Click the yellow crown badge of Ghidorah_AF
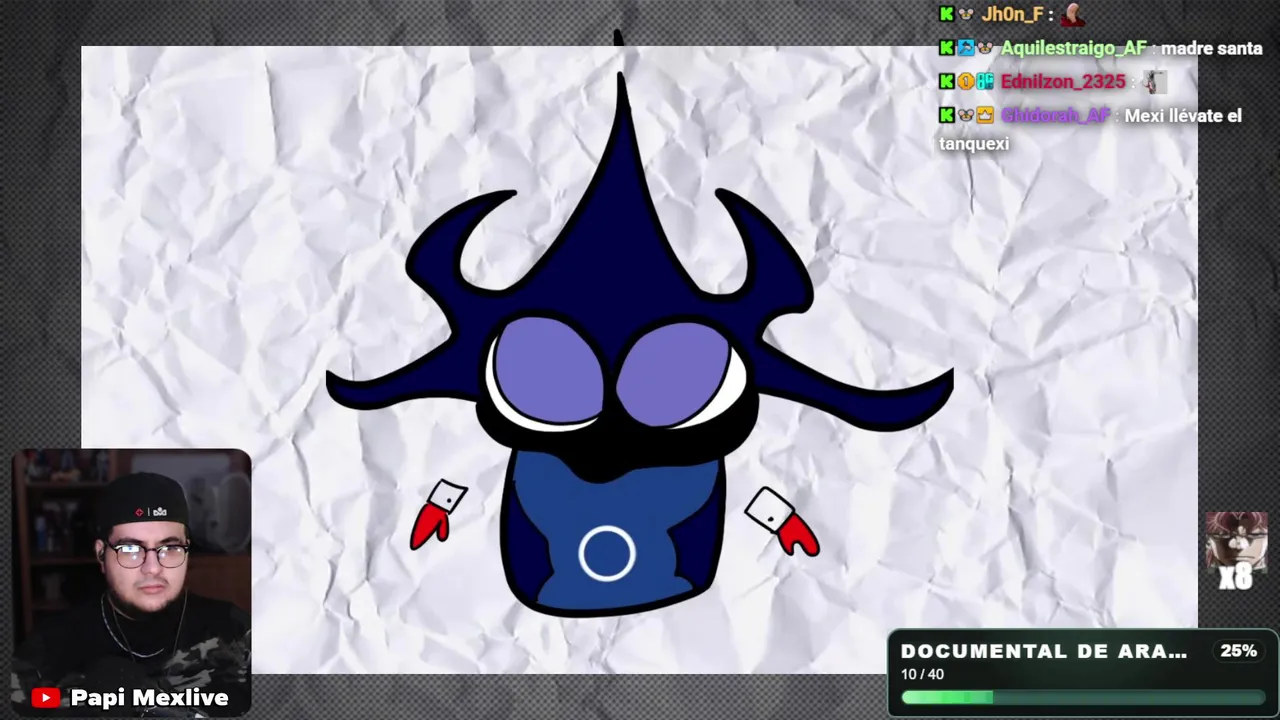Viewport: 1280px width, 720px height. [x=984, y=115]
